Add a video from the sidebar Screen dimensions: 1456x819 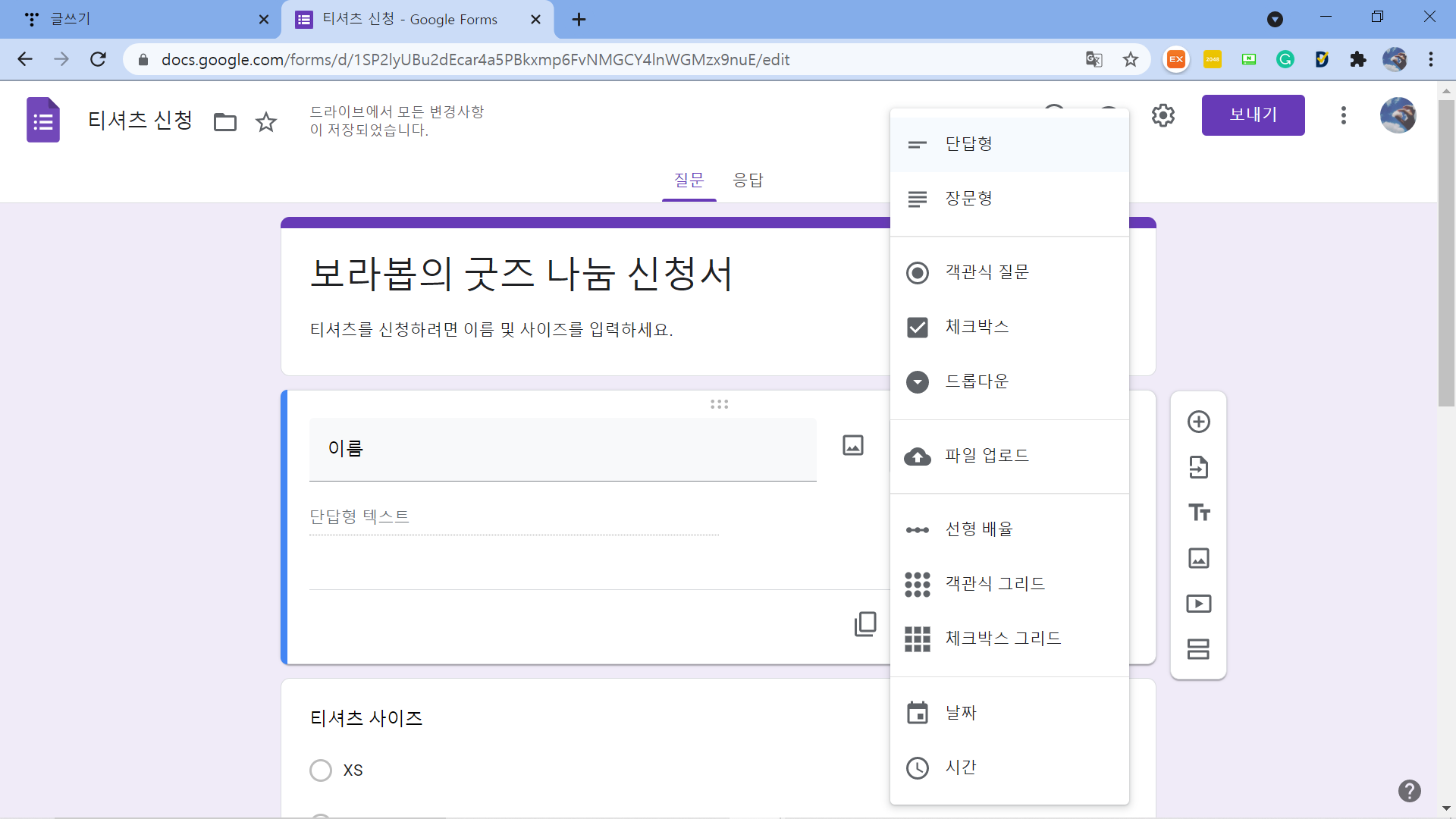(x=1198, y=604)
